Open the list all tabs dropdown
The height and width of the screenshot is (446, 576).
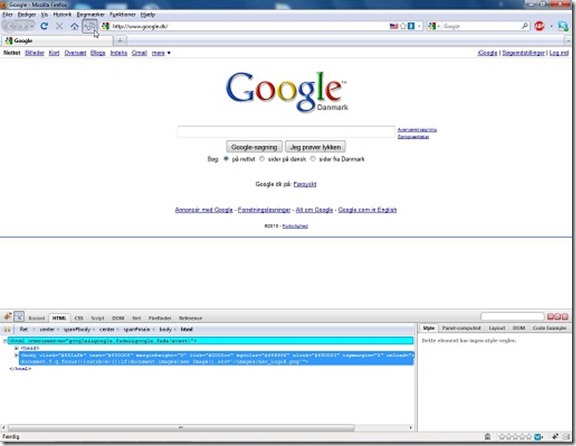click(568, 40)
